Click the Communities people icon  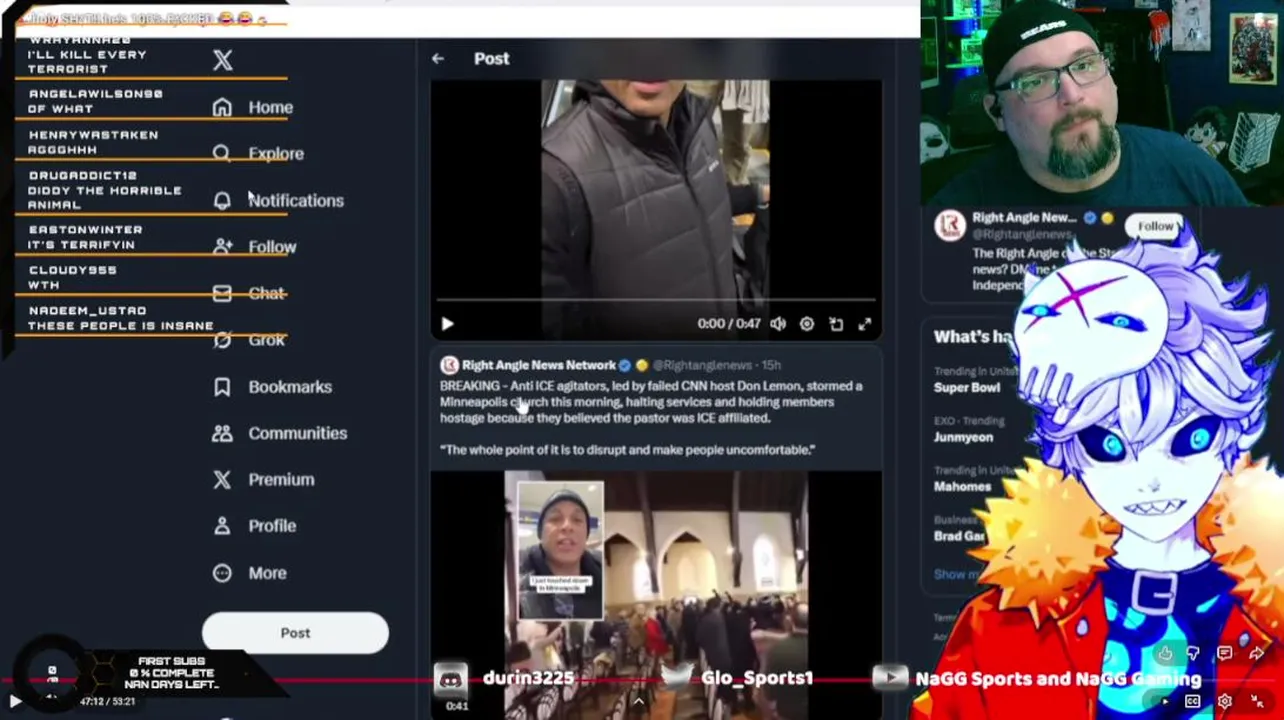tap(222, 433)
